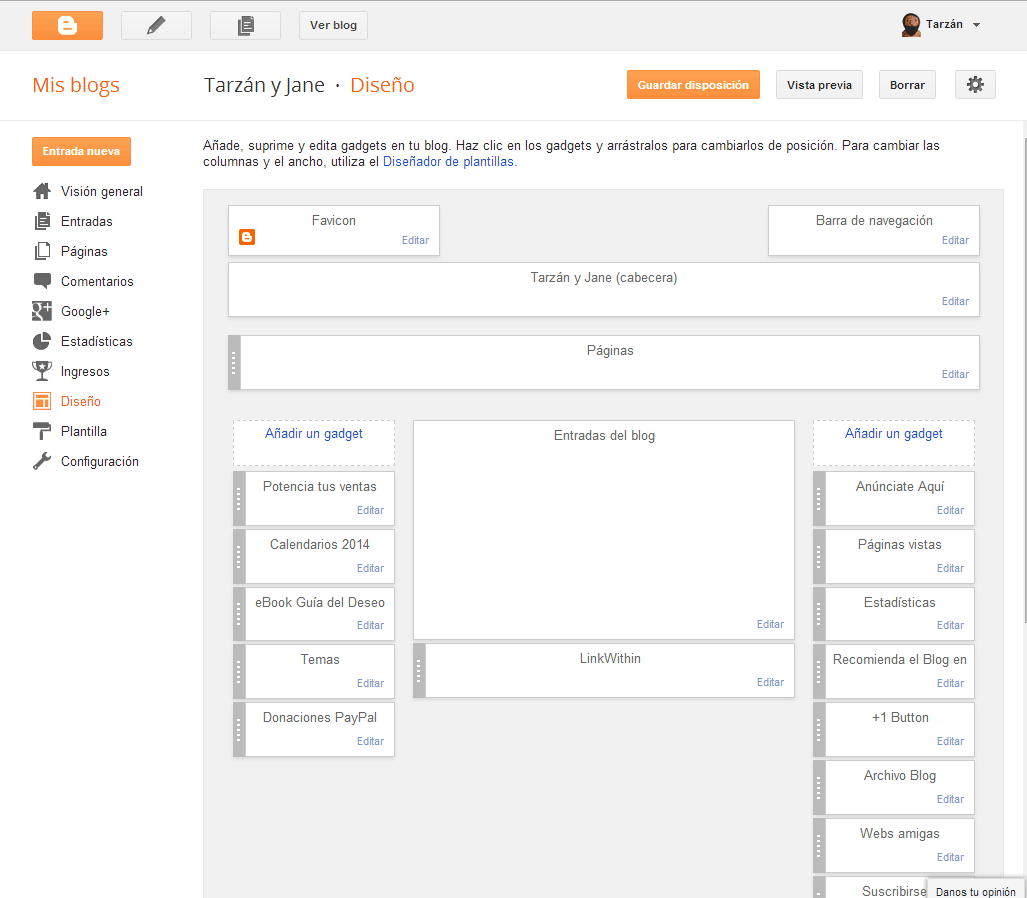Open Comentarios in the sidebar
This screenshot has width=1027, height=898.
(x=96, y=281)
